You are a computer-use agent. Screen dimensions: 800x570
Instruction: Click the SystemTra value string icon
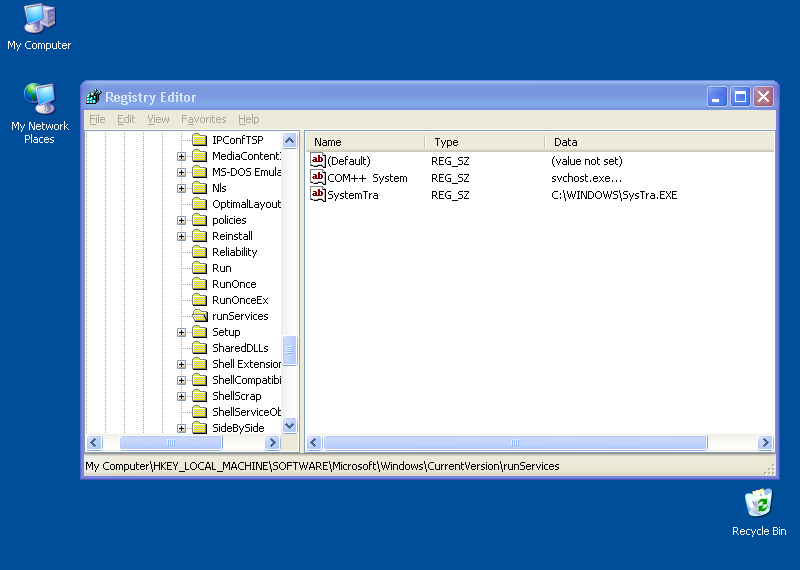(318, 194)
